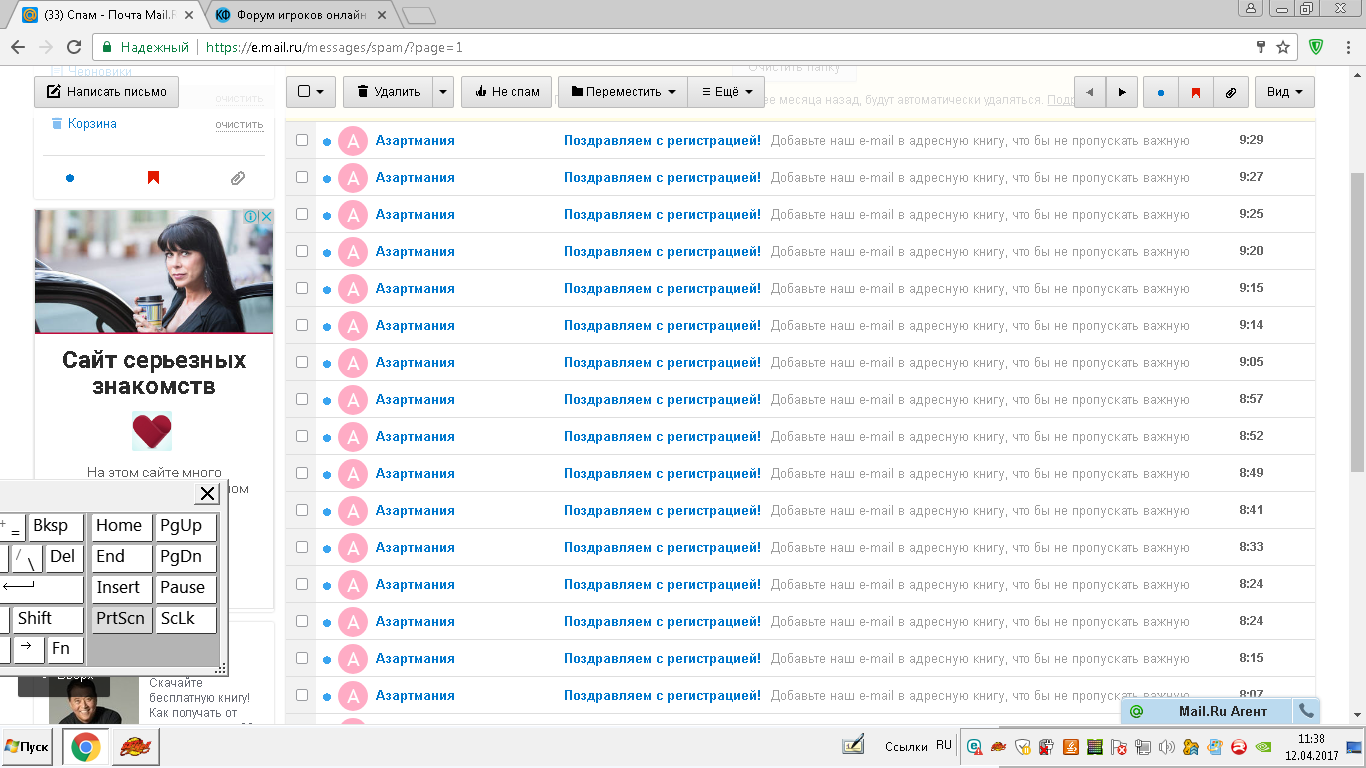The width and height of the screenshot is (1366, 768).
Task: Mark as Не спам button
Action: pyautogui.click(x=506, y=92)
